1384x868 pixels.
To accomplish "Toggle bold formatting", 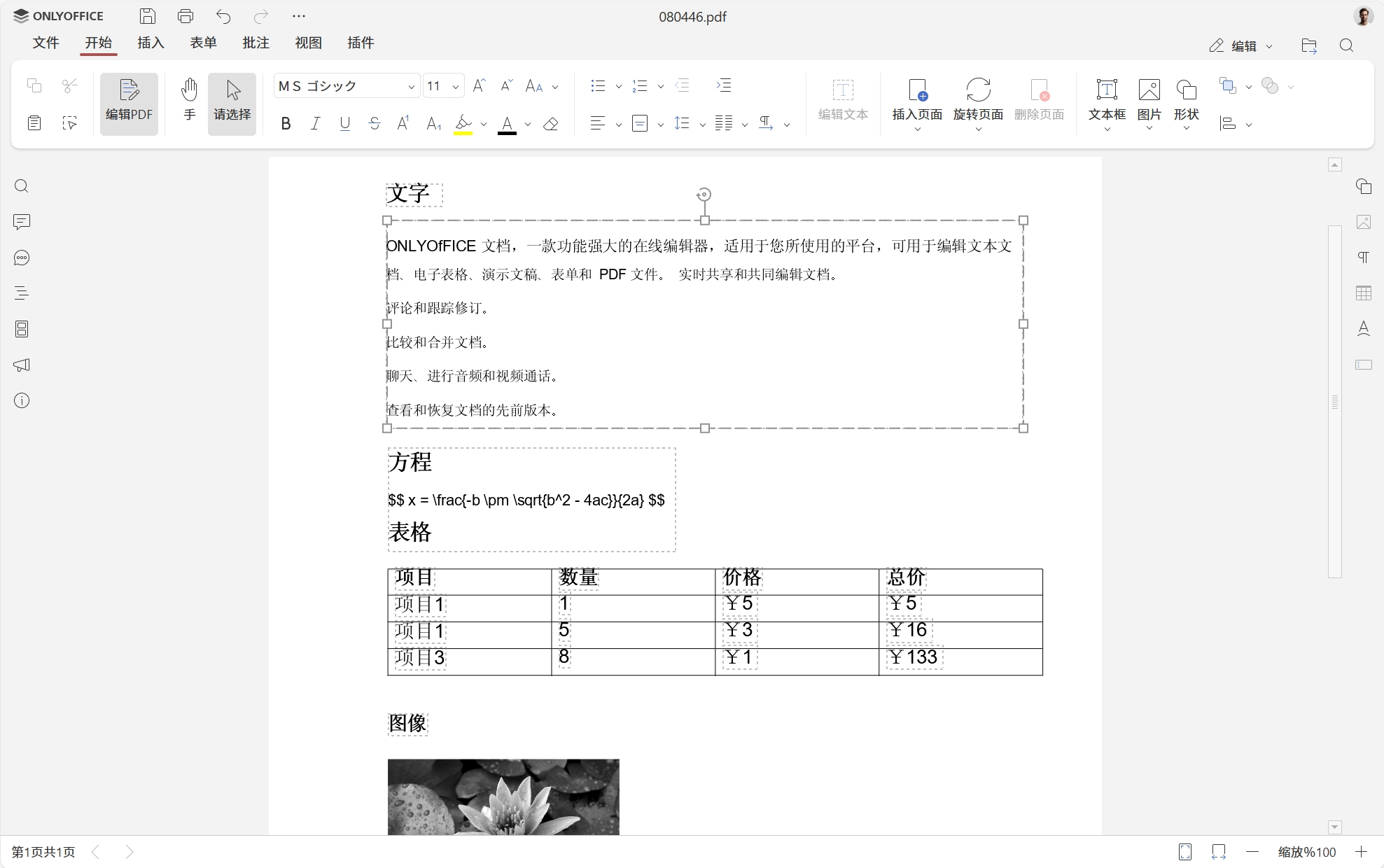I will pos(286,123).
